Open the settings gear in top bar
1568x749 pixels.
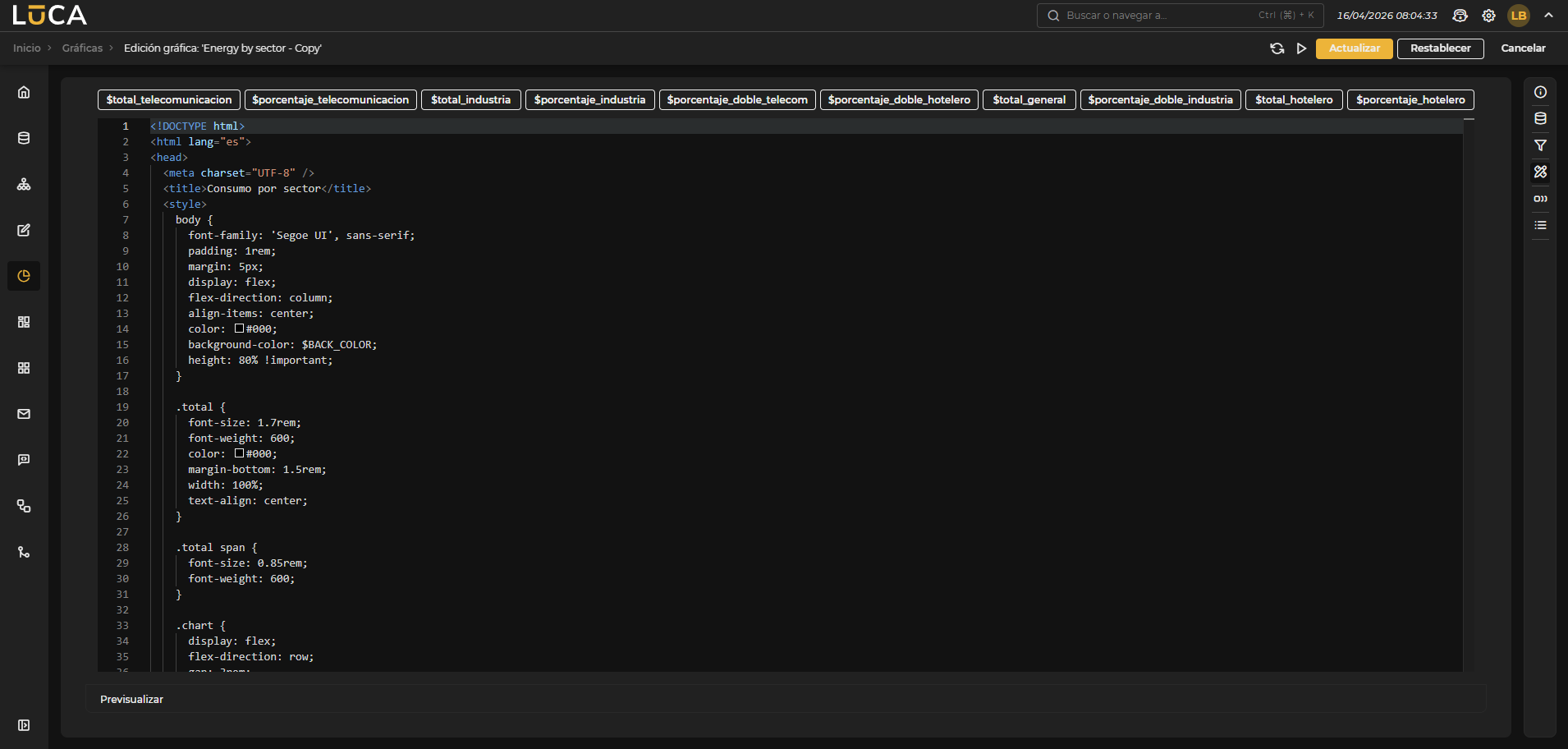[x=1488, y=16]
